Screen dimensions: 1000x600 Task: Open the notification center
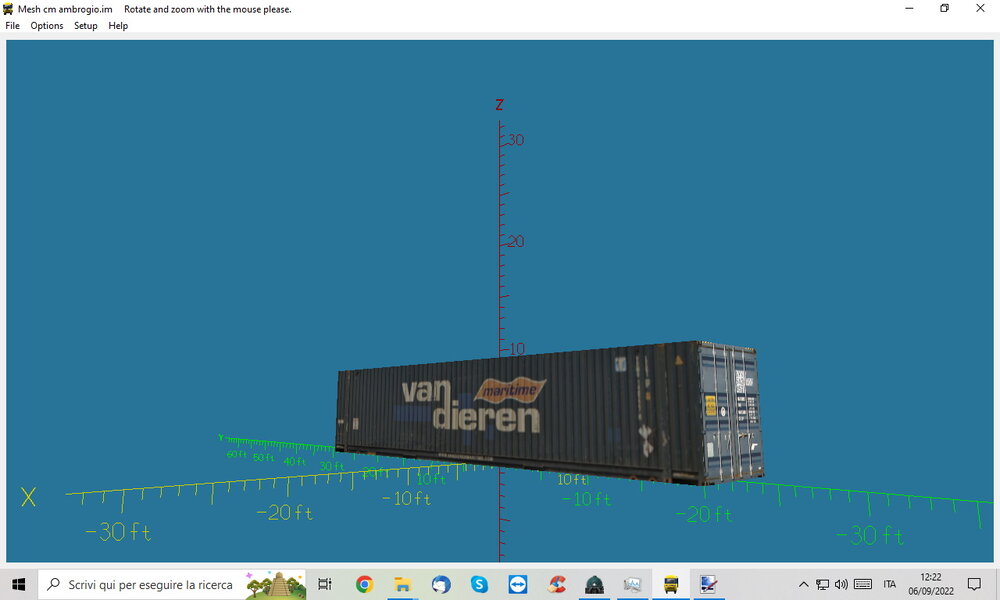click(x=974, y=584)
